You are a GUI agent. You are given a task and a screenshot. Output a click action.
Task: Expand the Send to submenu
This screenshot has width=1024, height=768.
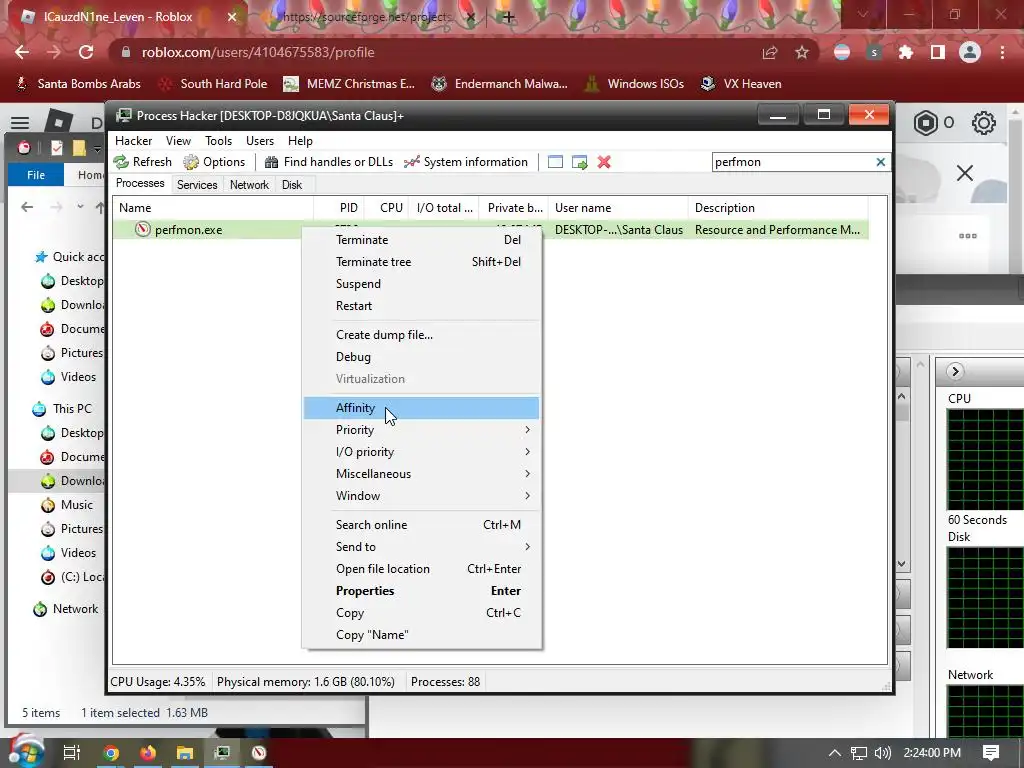tap(527, 547)
